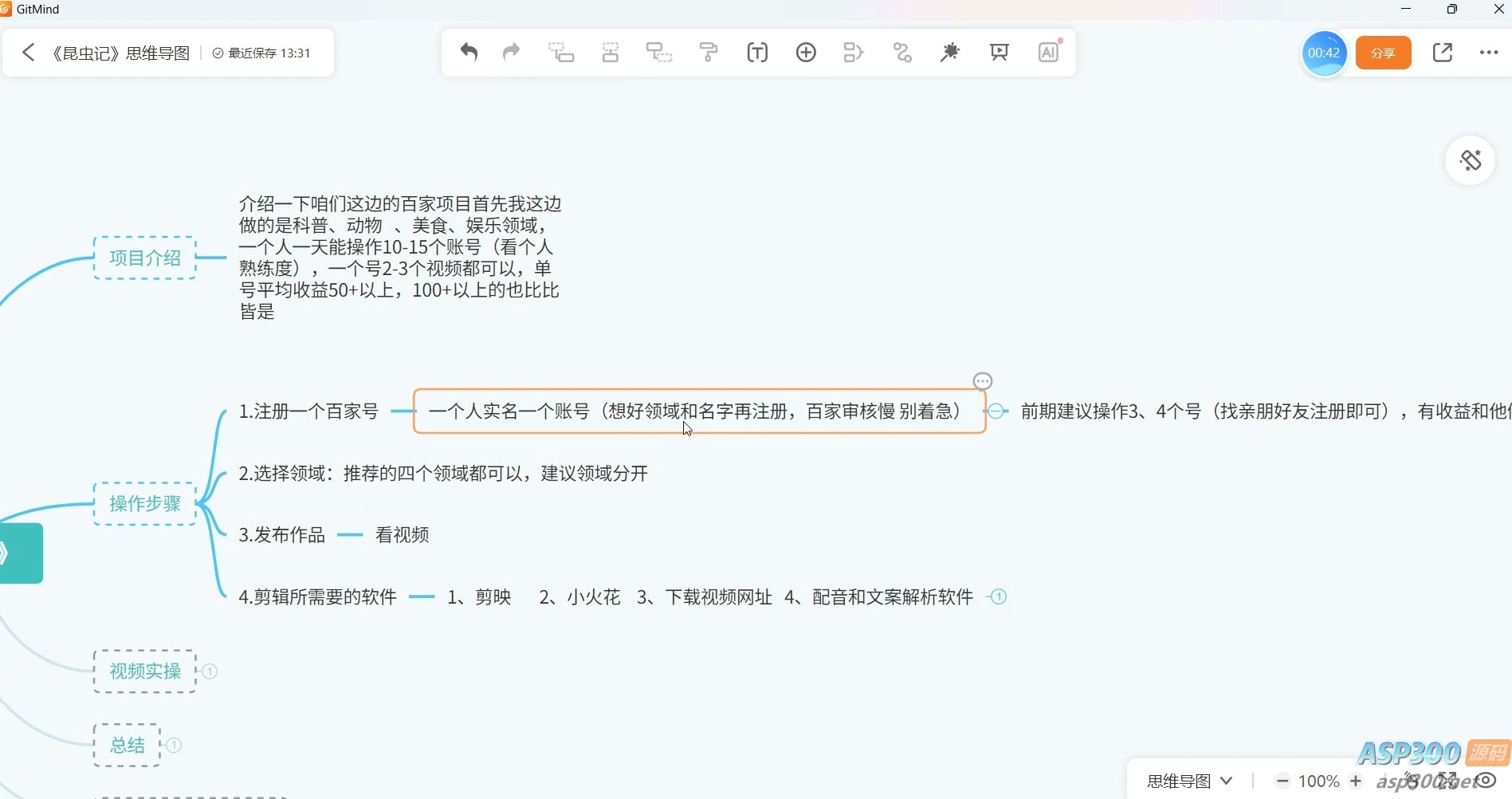Expand the 总结 node's hidden children

(174, 746)
